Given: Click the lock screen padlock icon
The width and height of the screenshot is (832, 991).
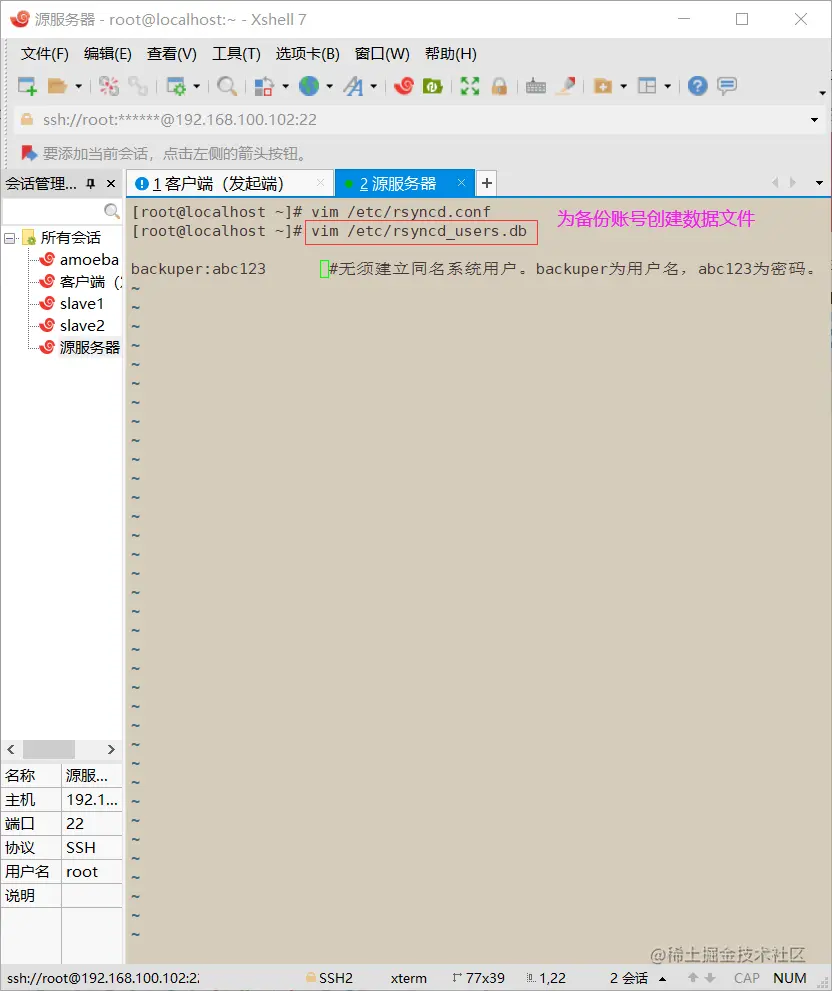Looking at the screenshot, I should tap(499, 86).
